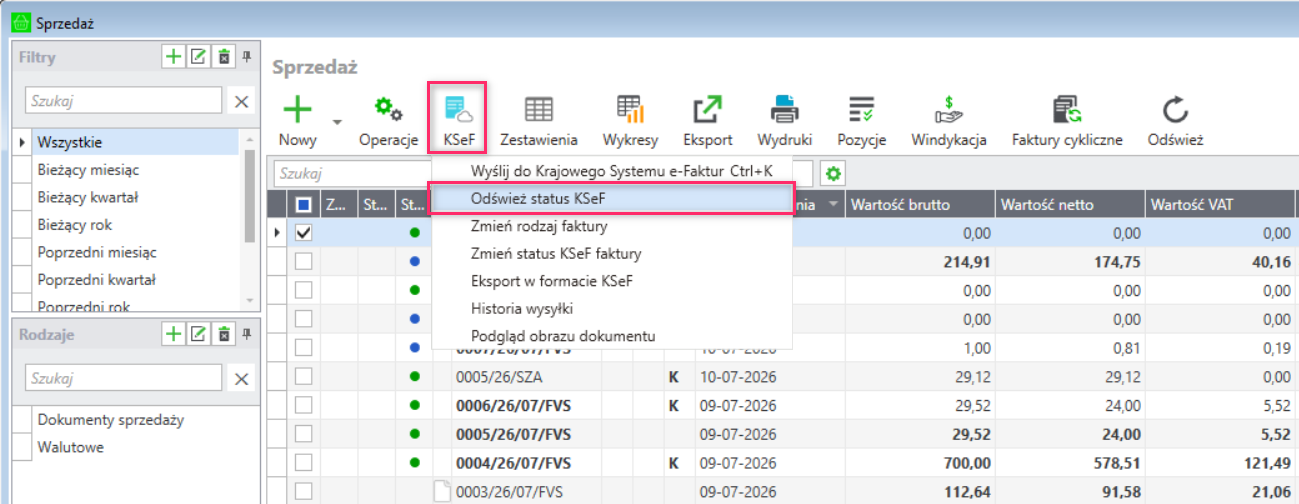Screen dimensions: 1299x504
Task: Open Zestawienia table reports
Action: click(x=539, y=109)
